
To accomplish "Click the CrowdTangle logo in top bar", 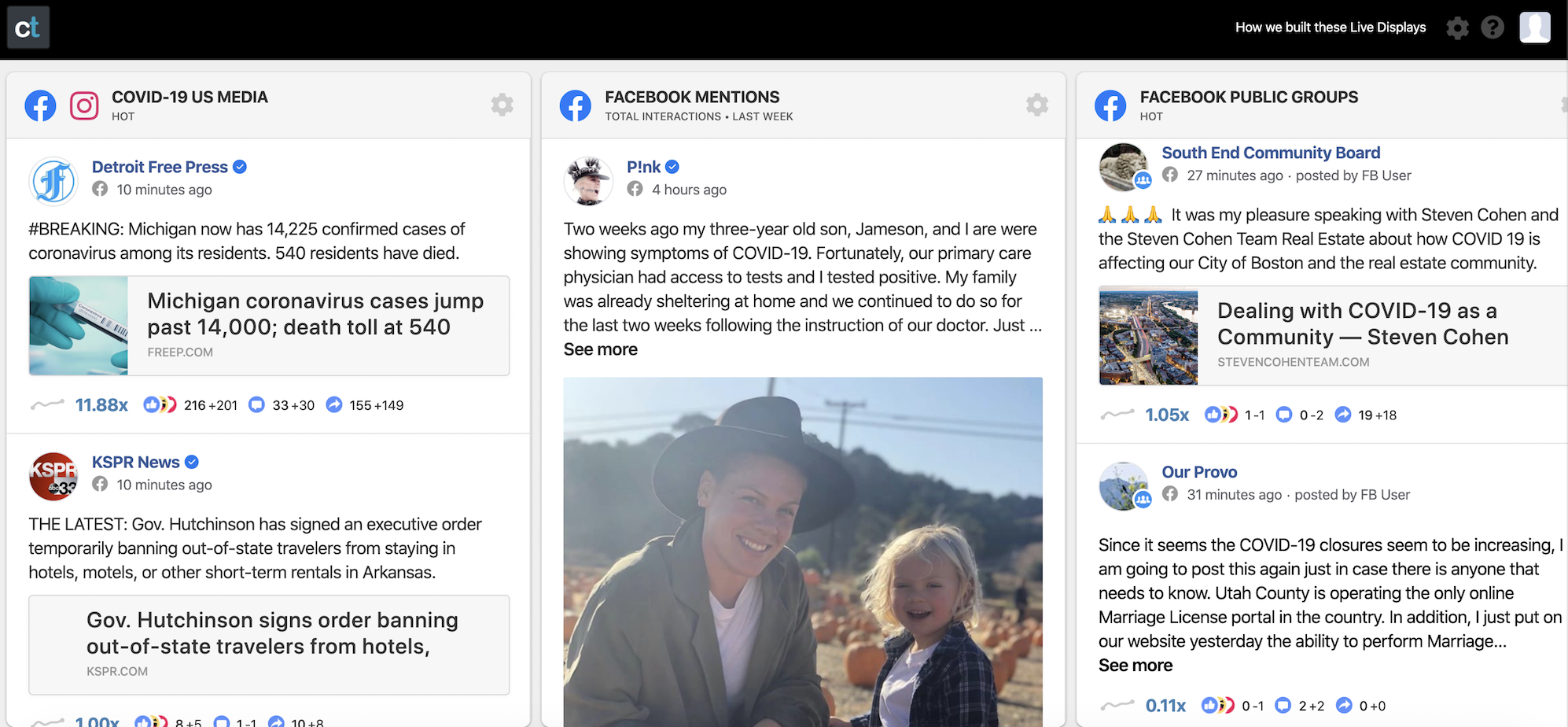I will click(28, 27).
